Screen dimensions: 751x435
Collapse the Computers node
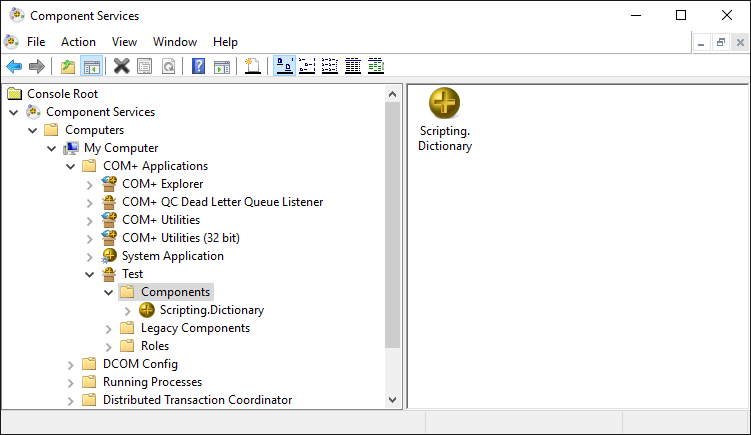(33, 130)
